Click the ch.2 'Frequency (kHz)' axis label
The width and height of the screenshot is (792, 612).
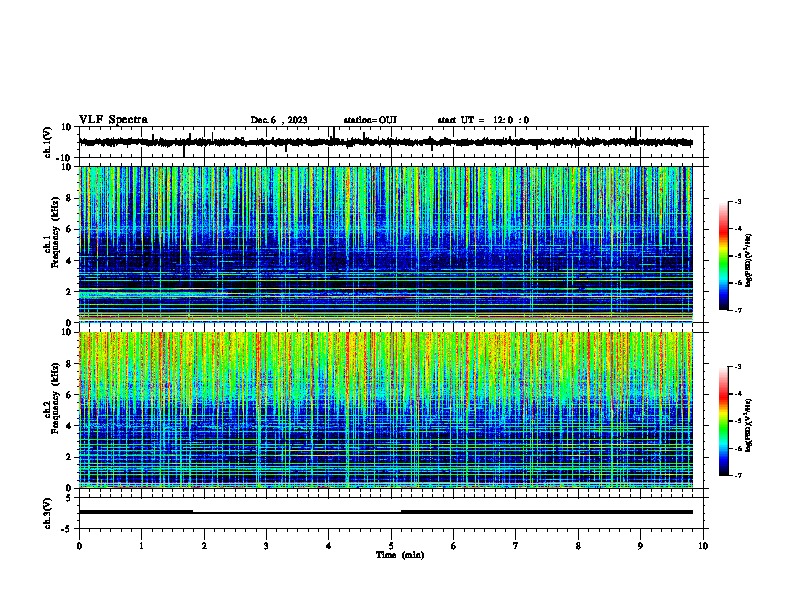tap(55, 398)
